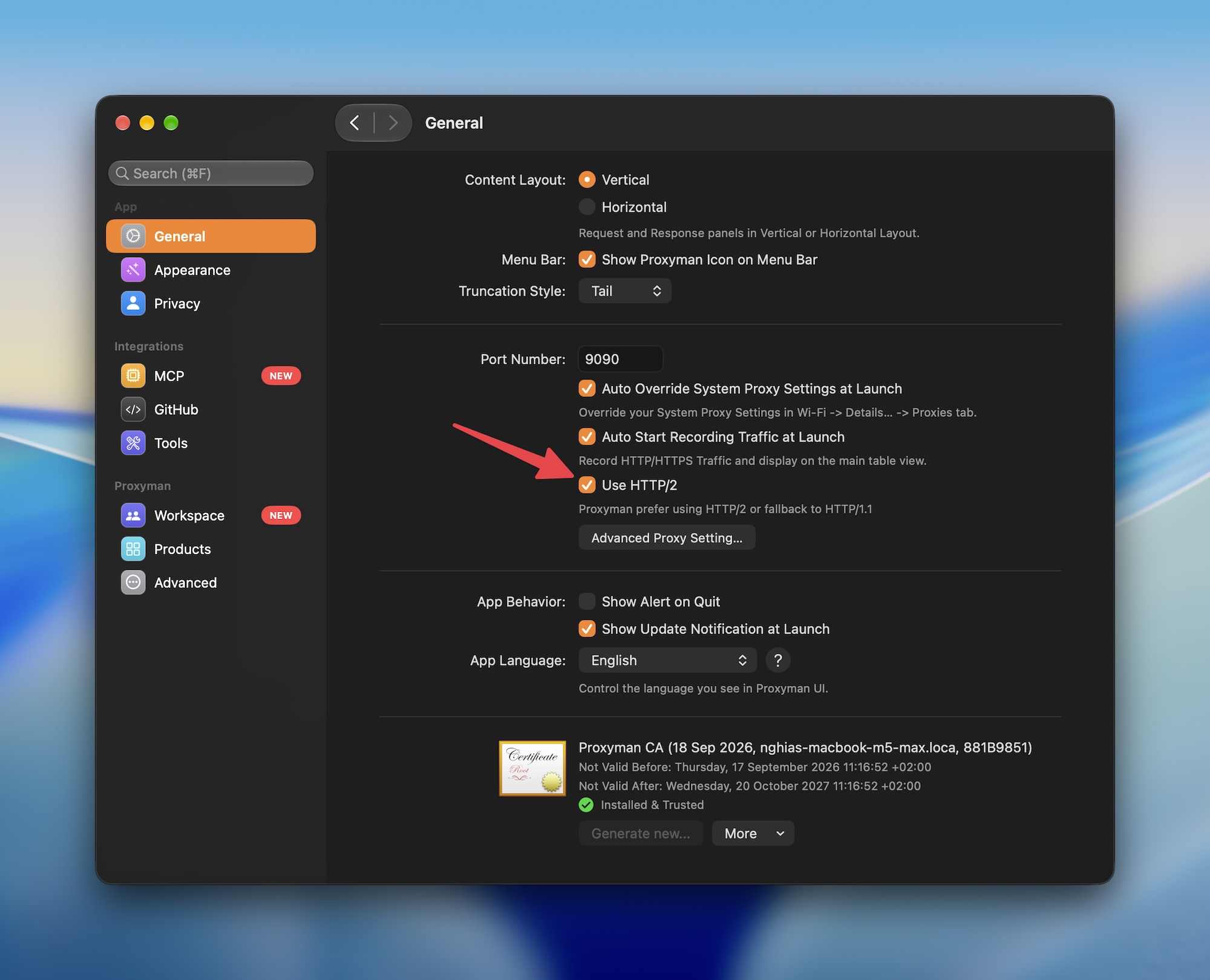
Task: Open the Advanced section
Action: coord(211,583)
